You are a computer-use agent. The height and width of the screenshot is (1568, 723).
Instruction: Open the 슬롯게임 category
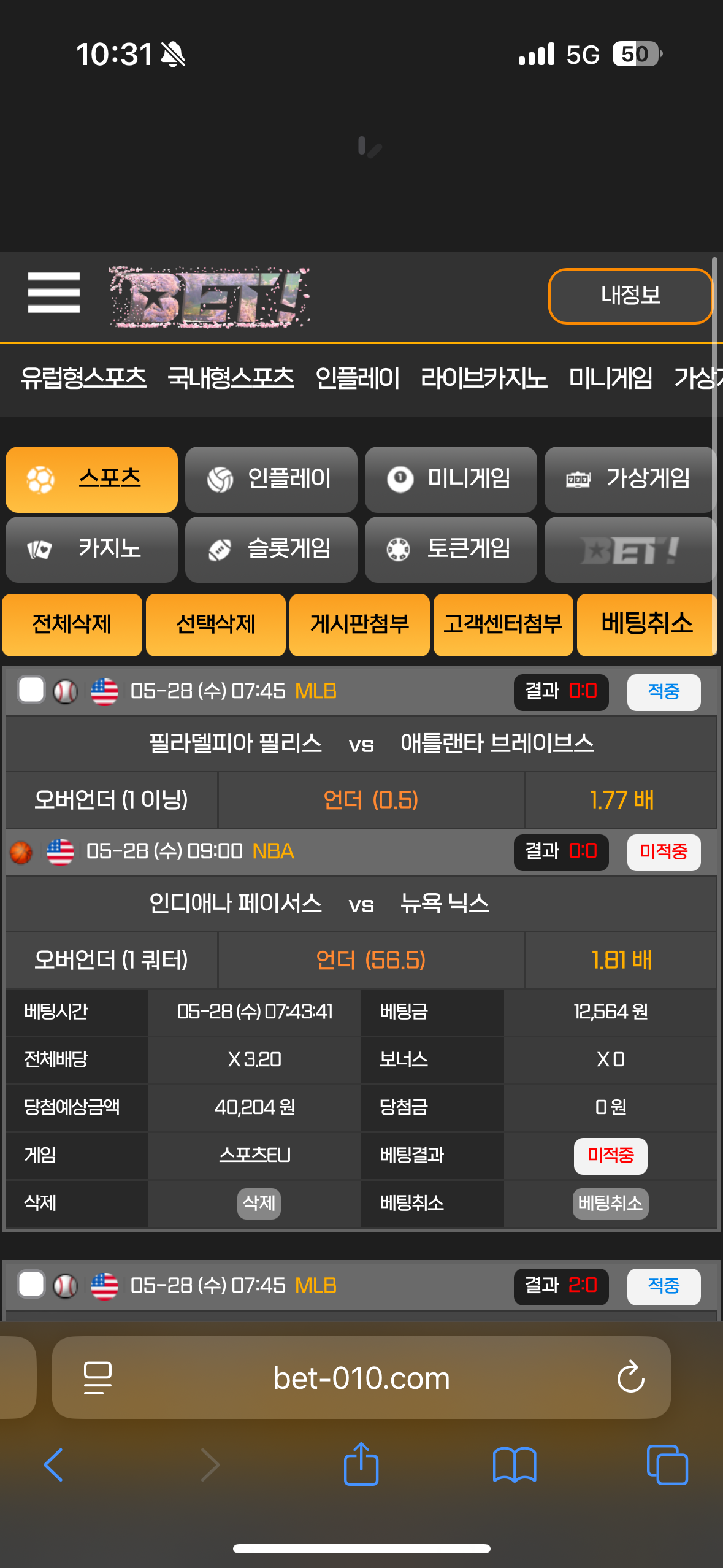point(271,549)
